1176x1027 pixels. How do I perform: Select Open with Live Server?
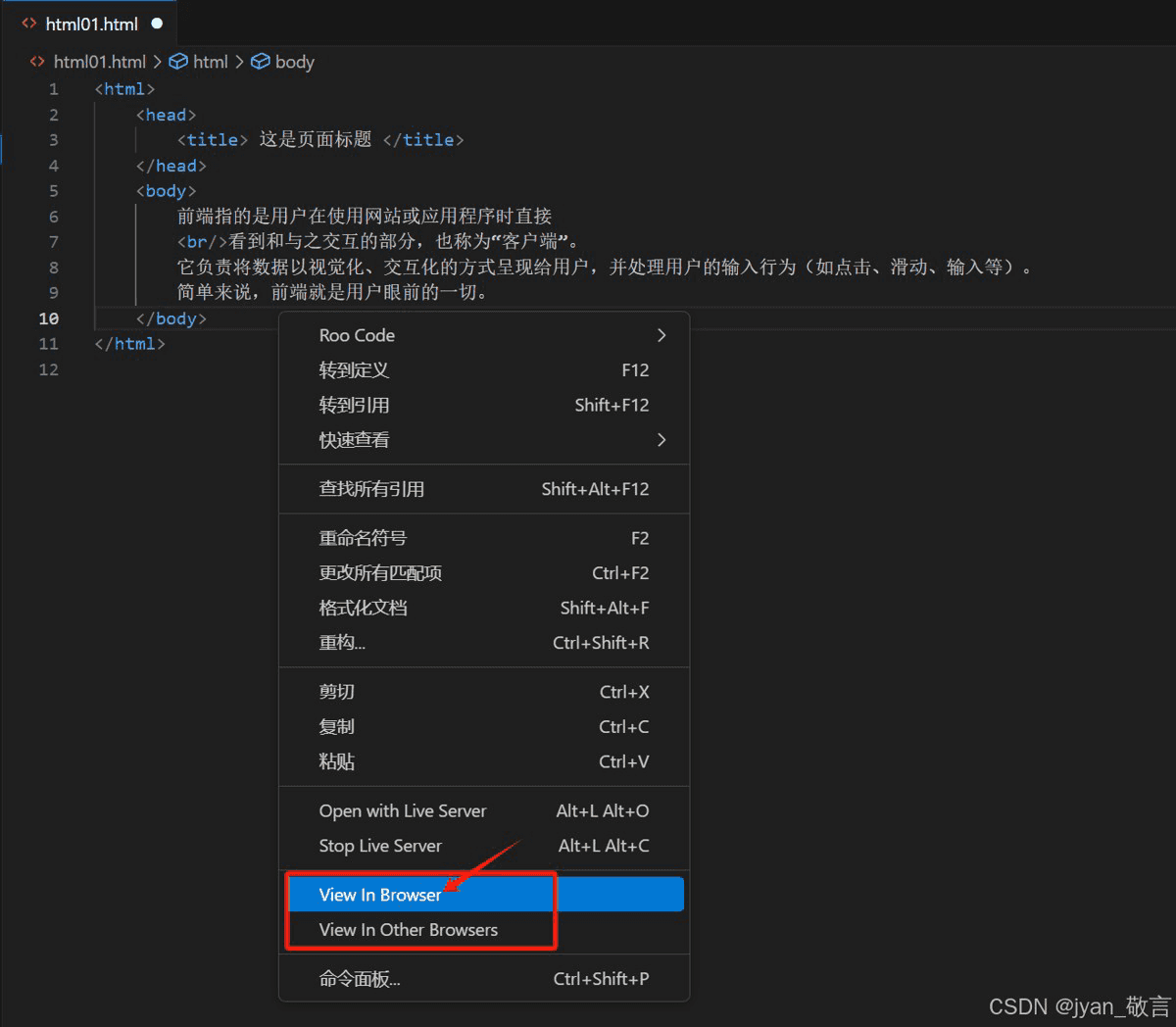click(x=402, y=811)
